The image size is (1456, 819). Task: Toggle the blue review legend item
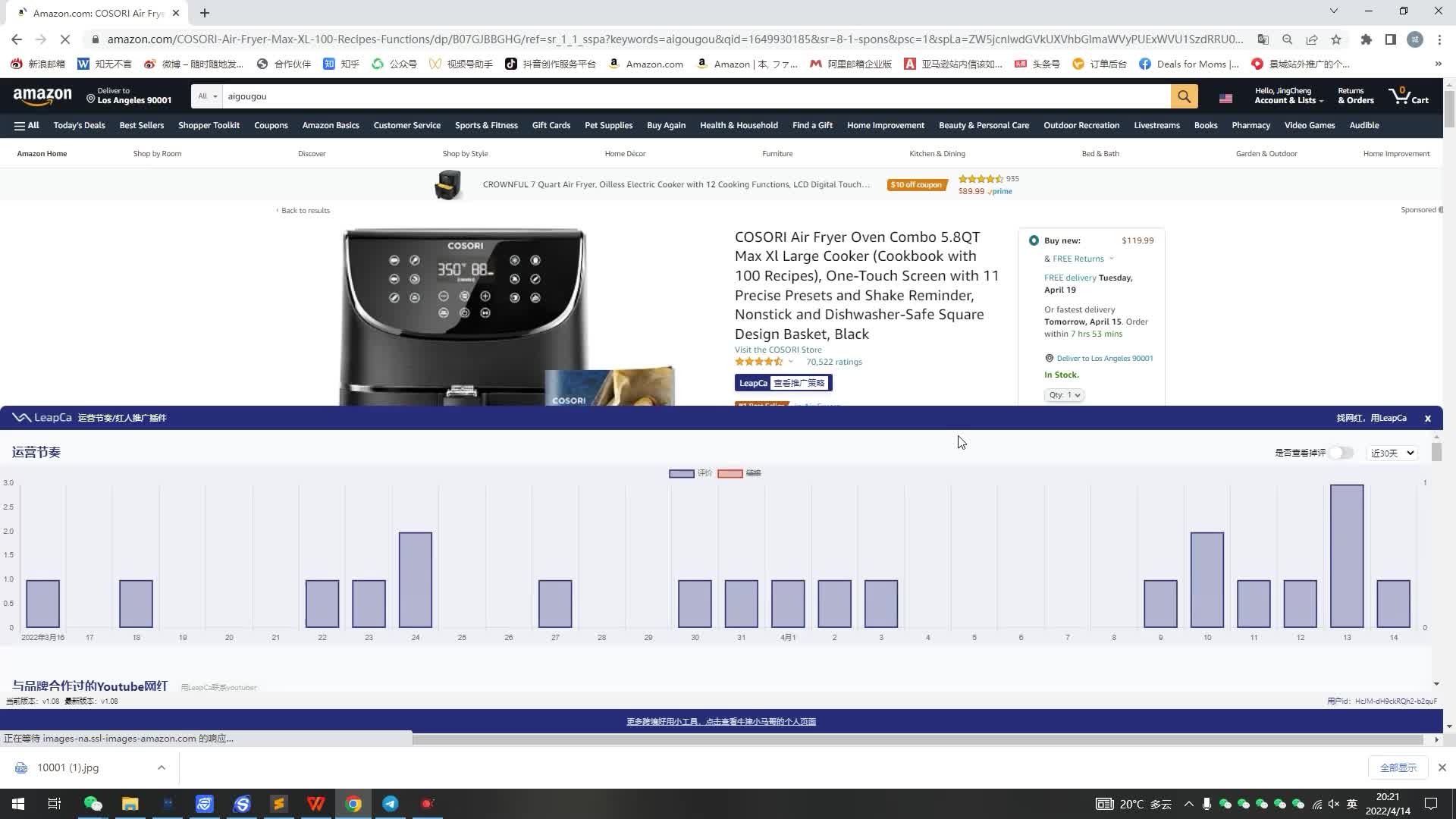point(691,473)
